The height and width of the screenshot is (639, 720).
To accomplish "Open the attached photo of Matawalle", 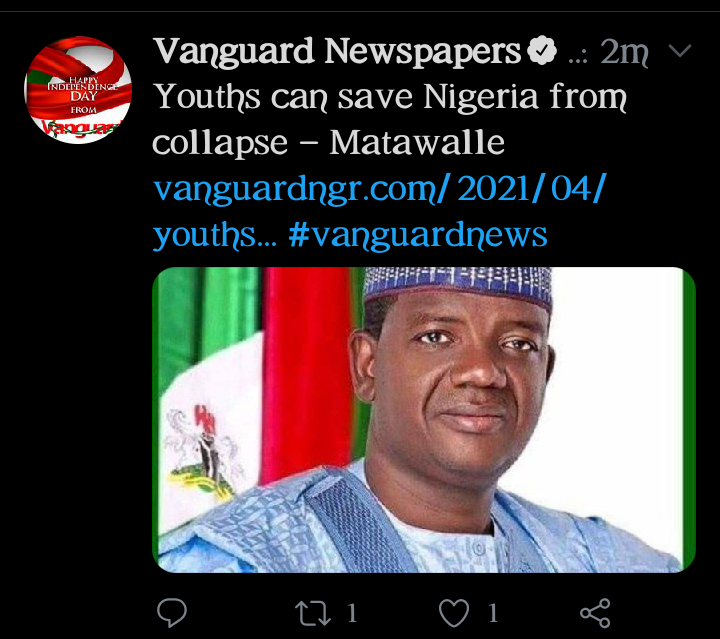I will click(x=424, y=420).
